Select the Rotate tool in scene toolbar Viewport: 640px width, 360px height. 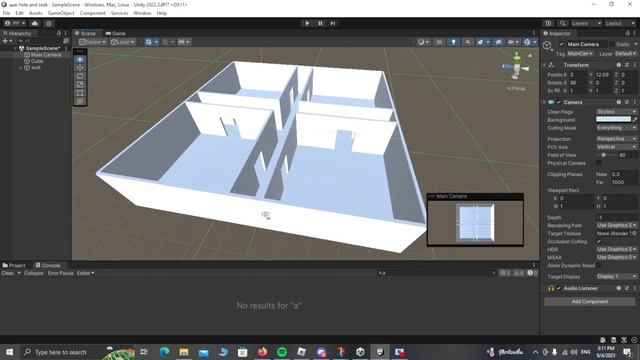(x=80, y=76)
